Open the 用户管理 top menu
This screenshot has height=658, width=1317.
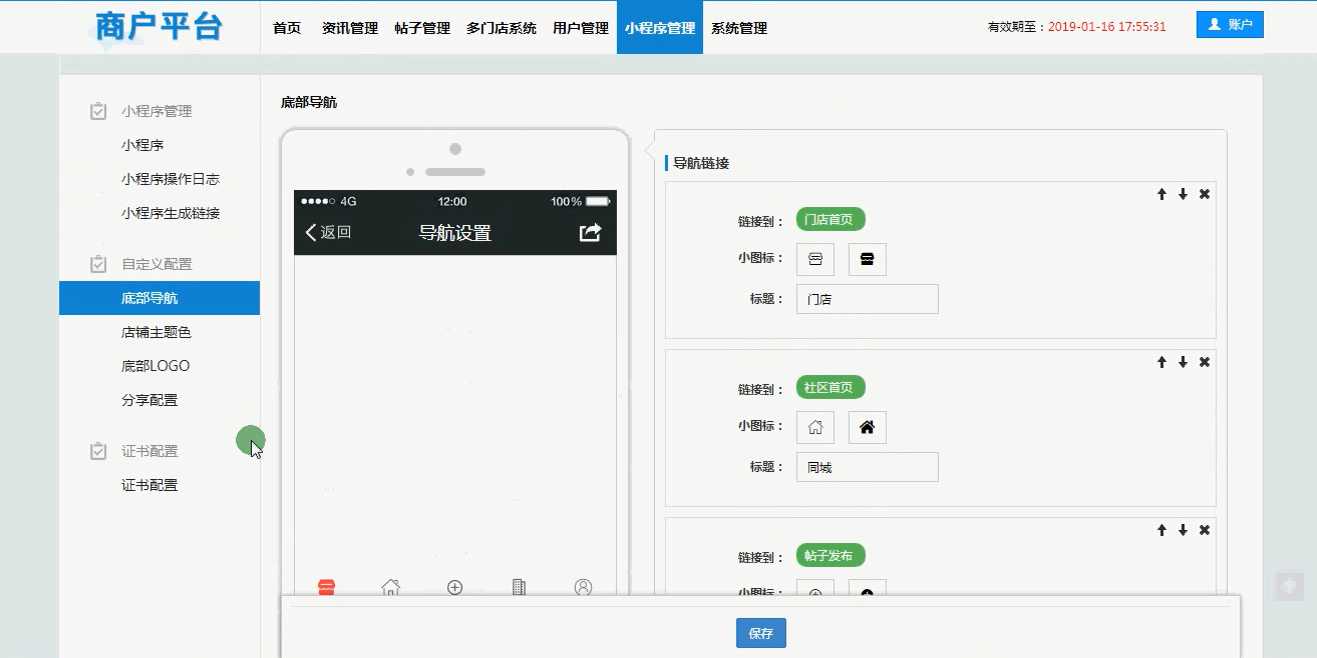pyautogui.click(x=580, y=28)
